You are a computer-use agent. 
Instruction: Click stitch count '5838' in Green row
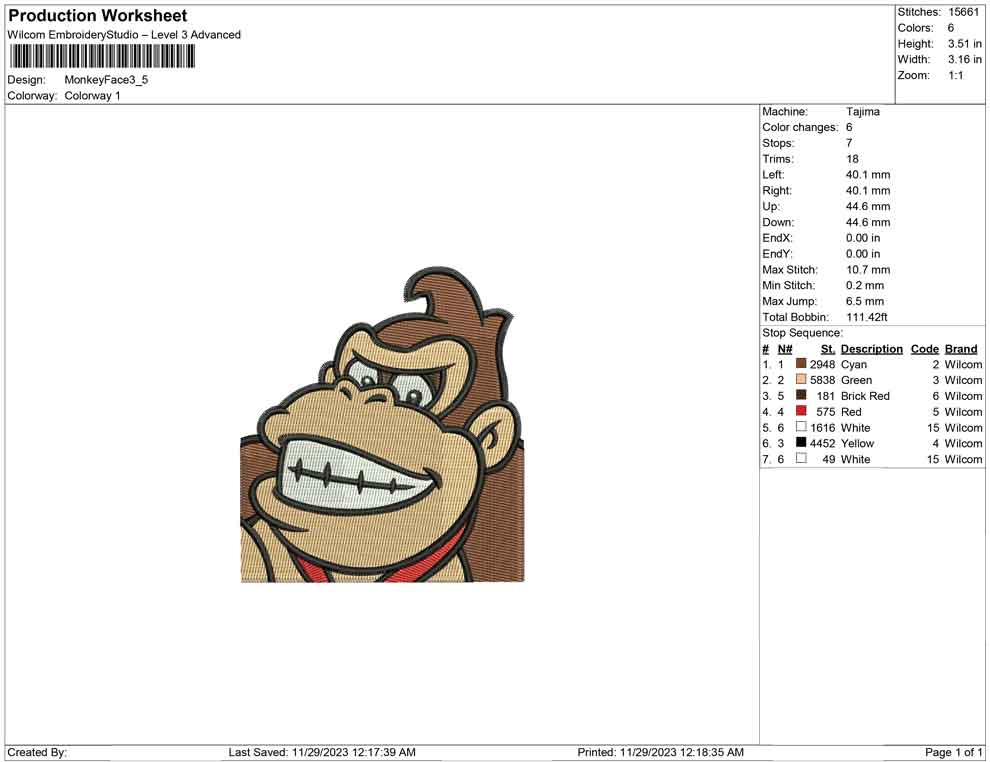(822, 380)
